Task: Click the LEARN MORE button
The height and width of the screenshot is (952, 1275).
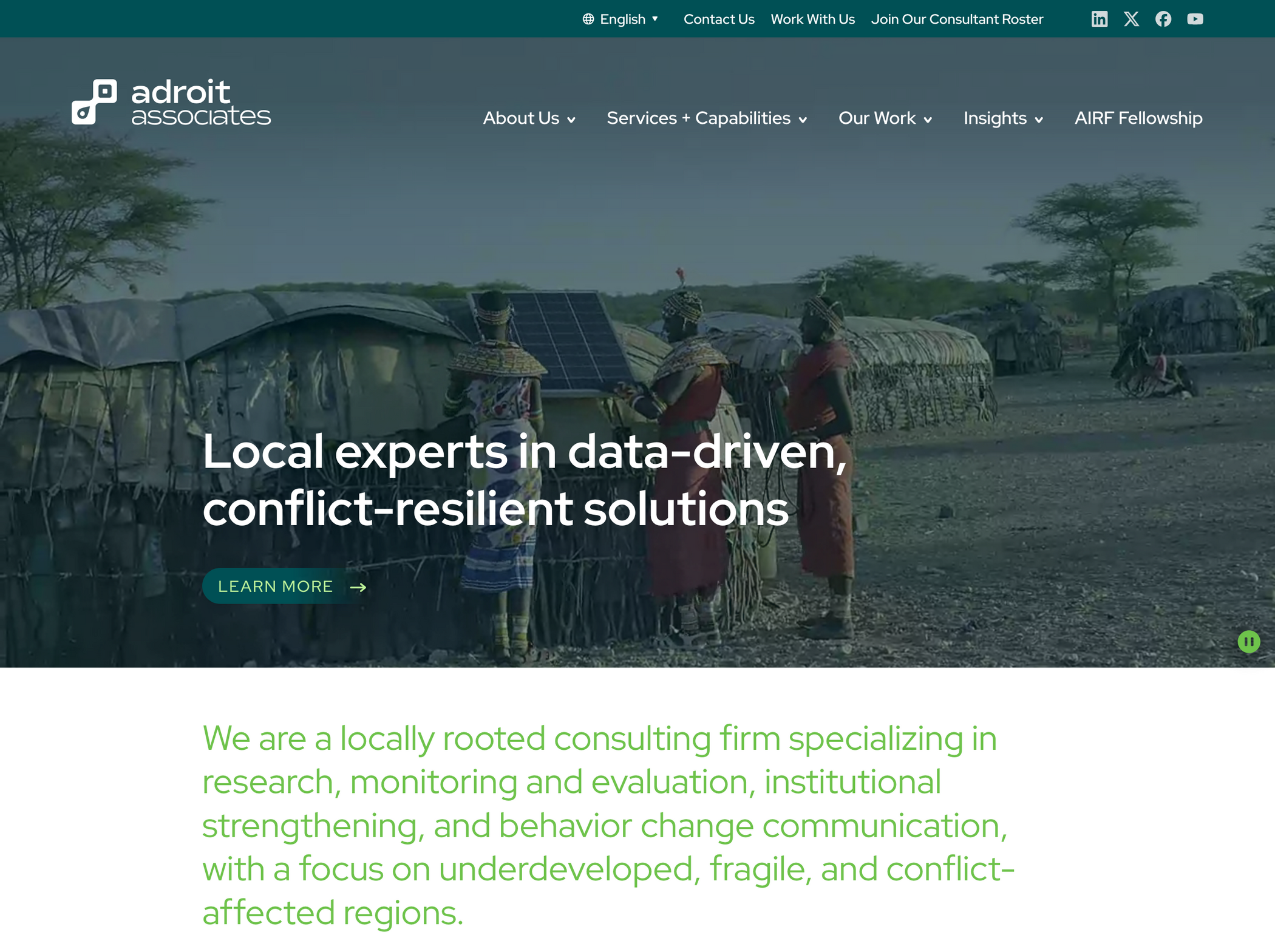Action: pyautogui.click(x=285, y=586)
